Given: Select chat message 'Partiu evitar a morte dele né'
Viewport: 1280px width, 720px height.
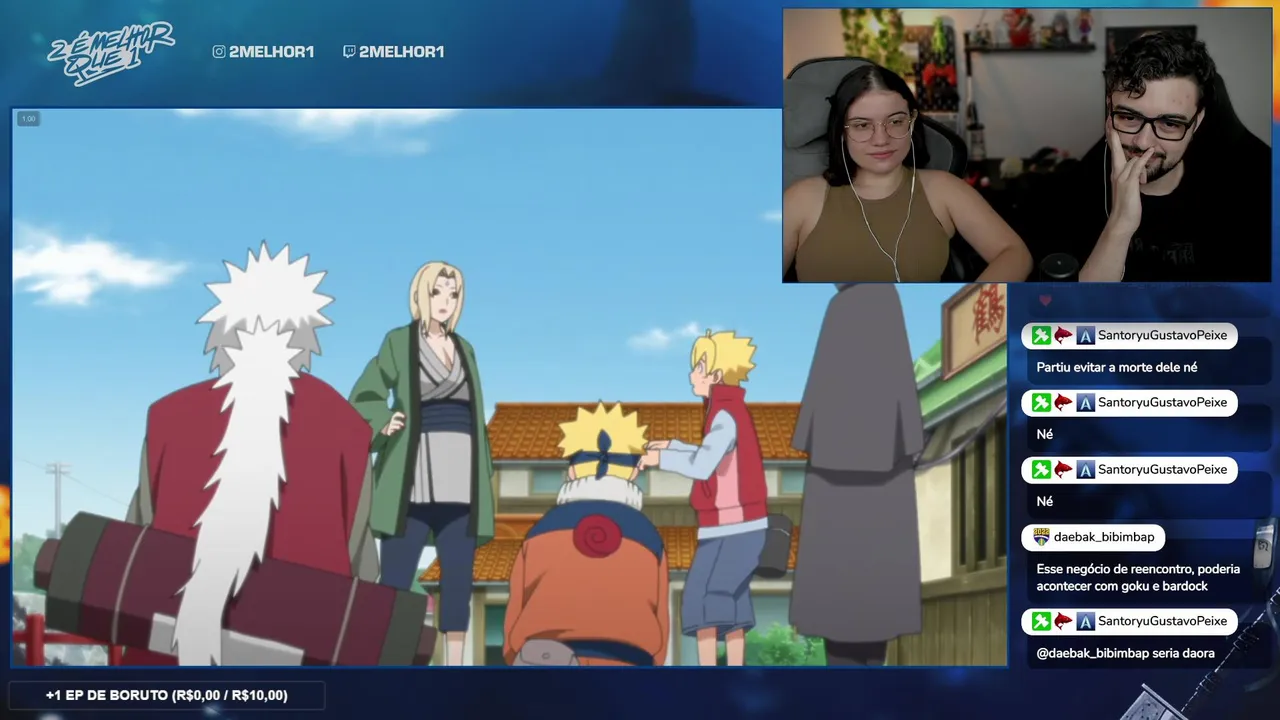Looking at the screenshot, I should coord(1117,368).
